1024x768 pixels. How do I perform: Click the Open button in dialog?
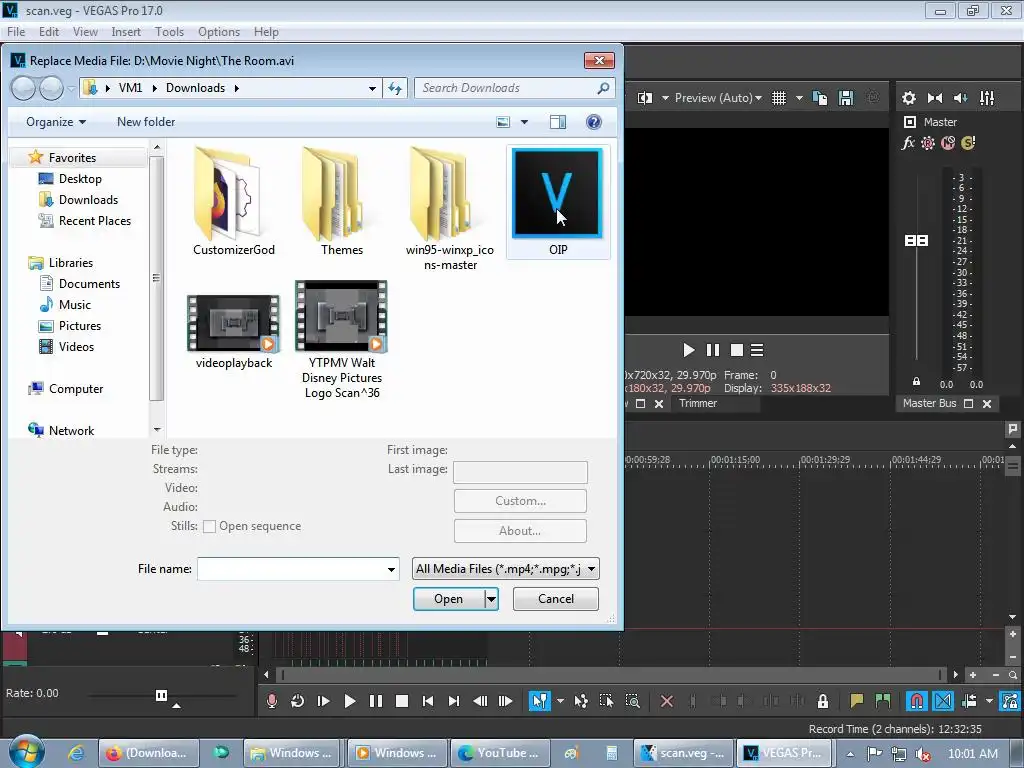449,599
